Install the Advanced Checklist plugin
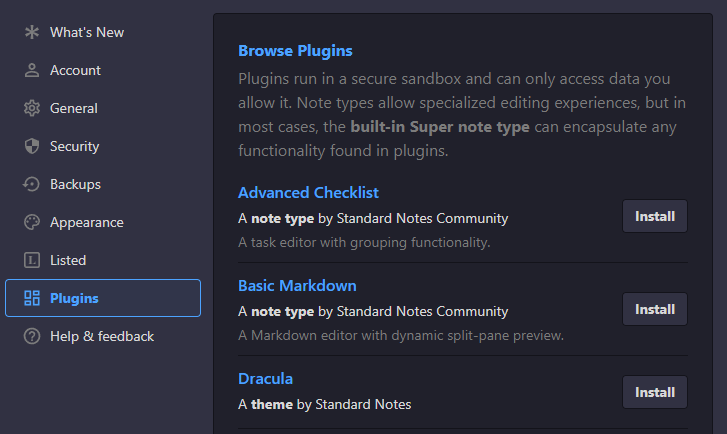 click(655, 216)
